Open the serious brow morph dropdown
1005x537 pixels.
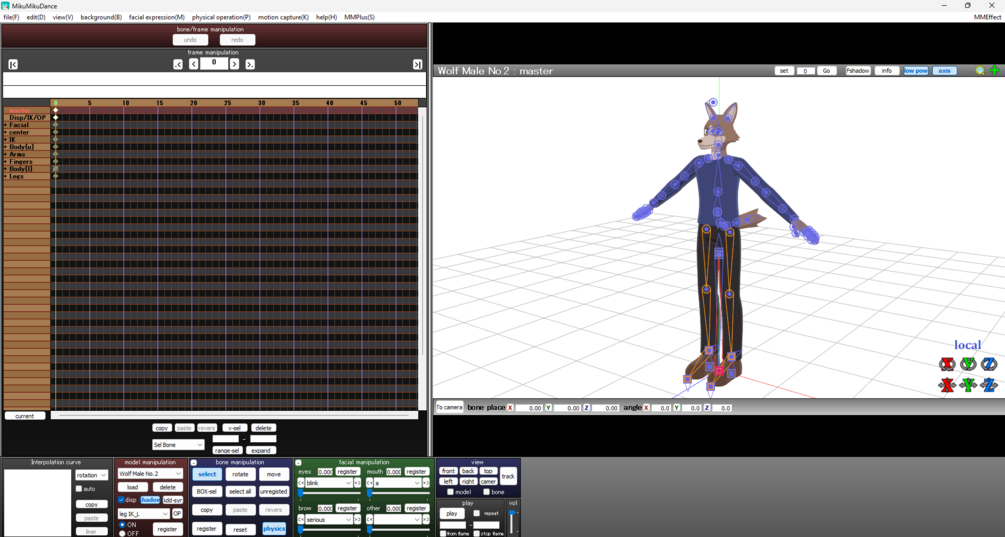click(329, 520)
